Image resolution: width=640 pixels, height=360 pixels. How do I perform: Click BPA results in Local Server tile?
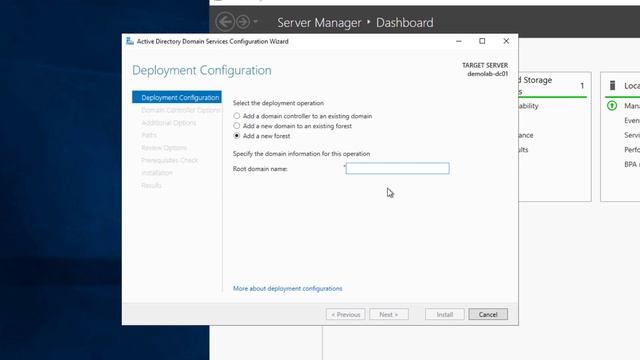632,164
